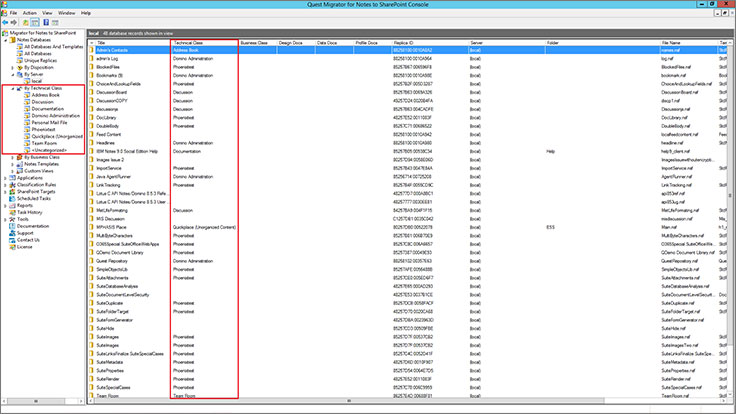Sort by the File Name column header

click(x=689, y=43)
